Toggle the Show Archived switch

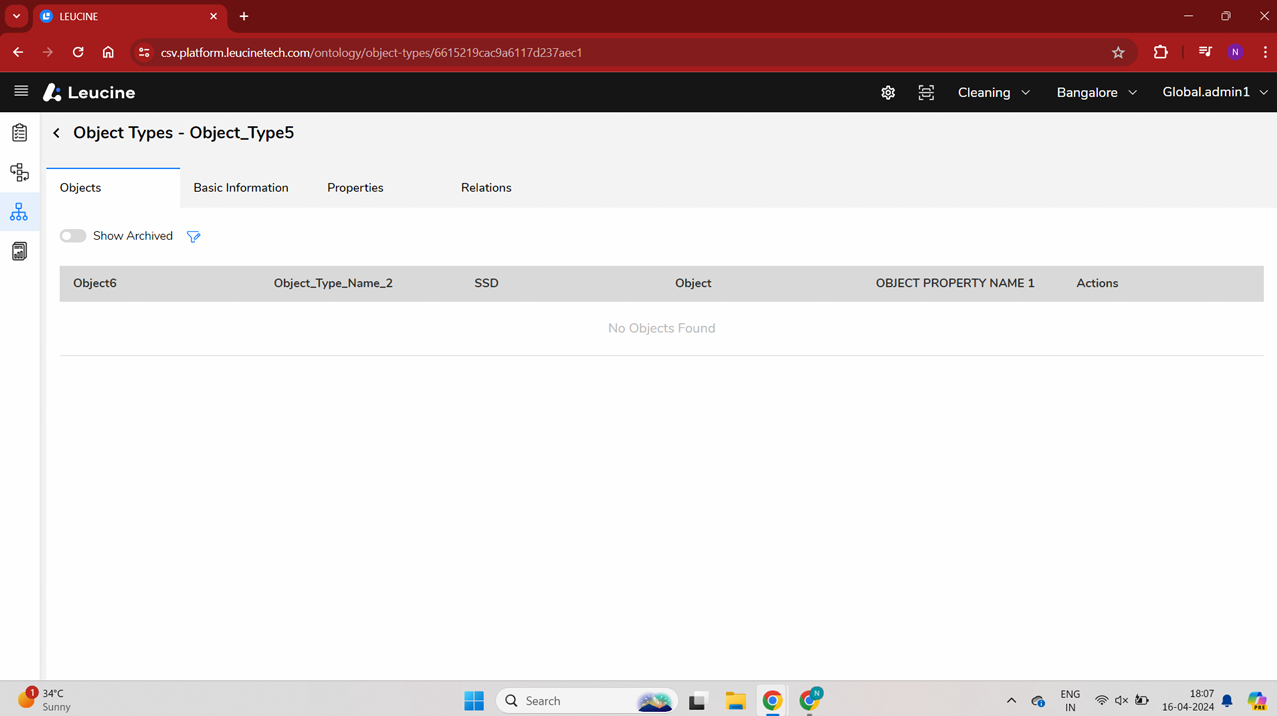pyautogui.click(x=73, y=236)
